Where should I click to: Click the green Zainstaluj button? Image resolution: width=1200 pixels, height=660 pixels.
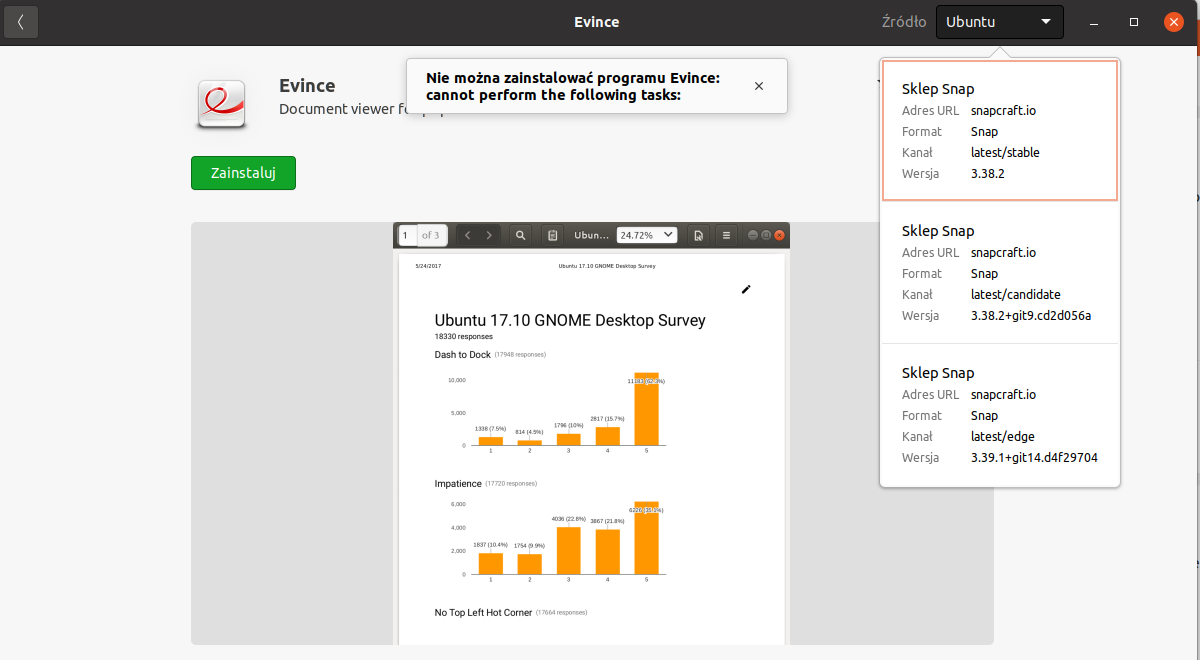point(243,173)
